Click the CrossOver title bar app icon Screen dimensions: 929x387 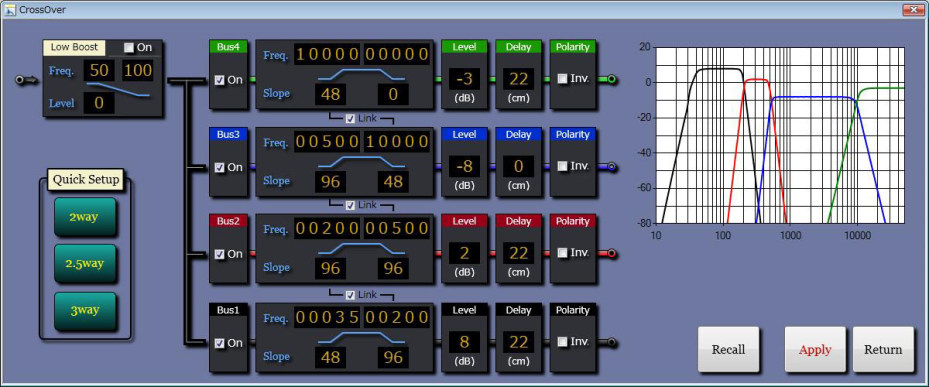[x=10, y=9]
